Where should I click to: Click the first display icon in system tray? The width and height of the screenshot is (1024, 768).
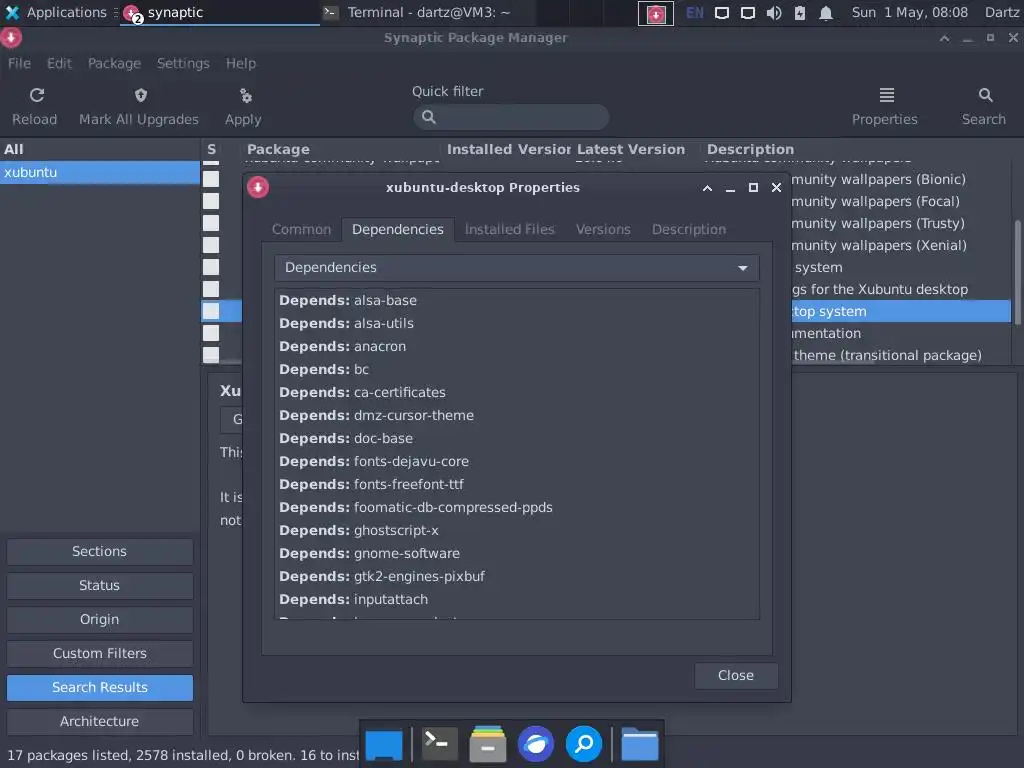tap(722, 12)
